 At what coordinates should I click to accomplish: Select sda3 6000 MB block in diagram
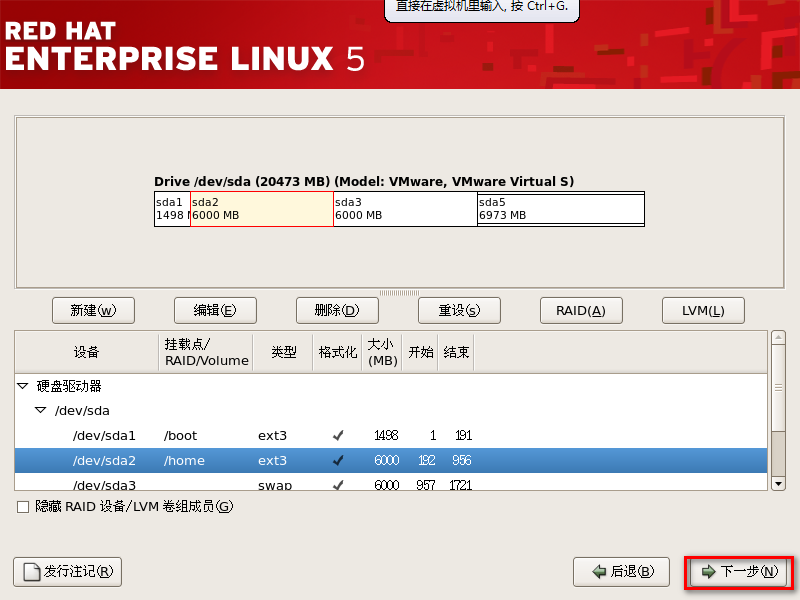tap(405, 209)
